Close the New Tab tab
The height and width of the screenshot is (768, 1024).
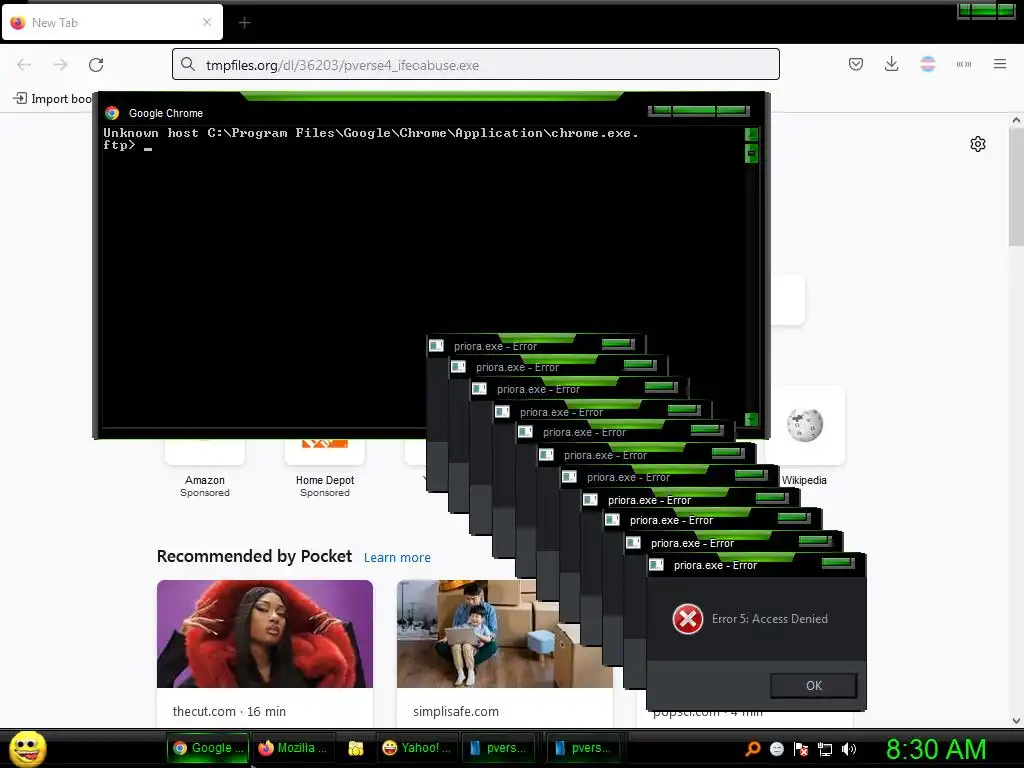[207, 22]
